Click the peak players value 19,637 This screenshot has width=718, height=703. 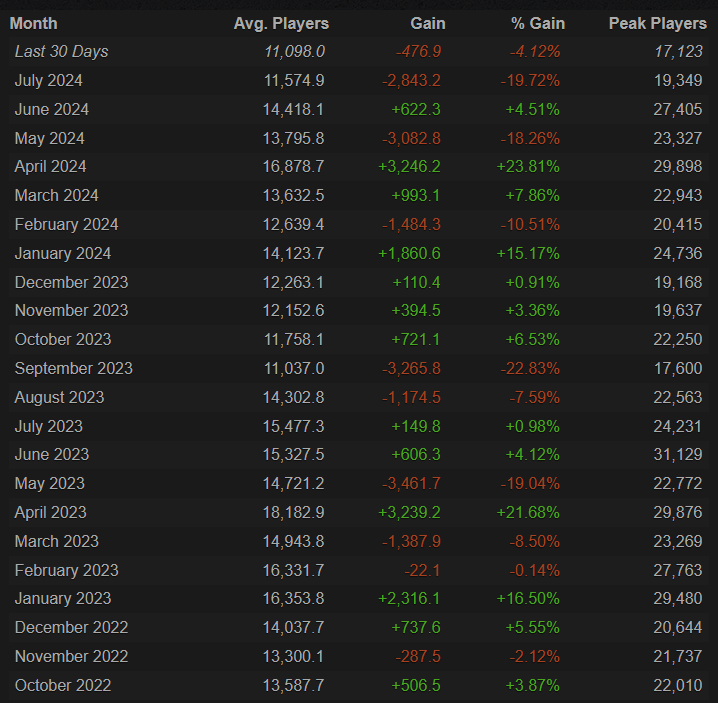pos(678,311)
